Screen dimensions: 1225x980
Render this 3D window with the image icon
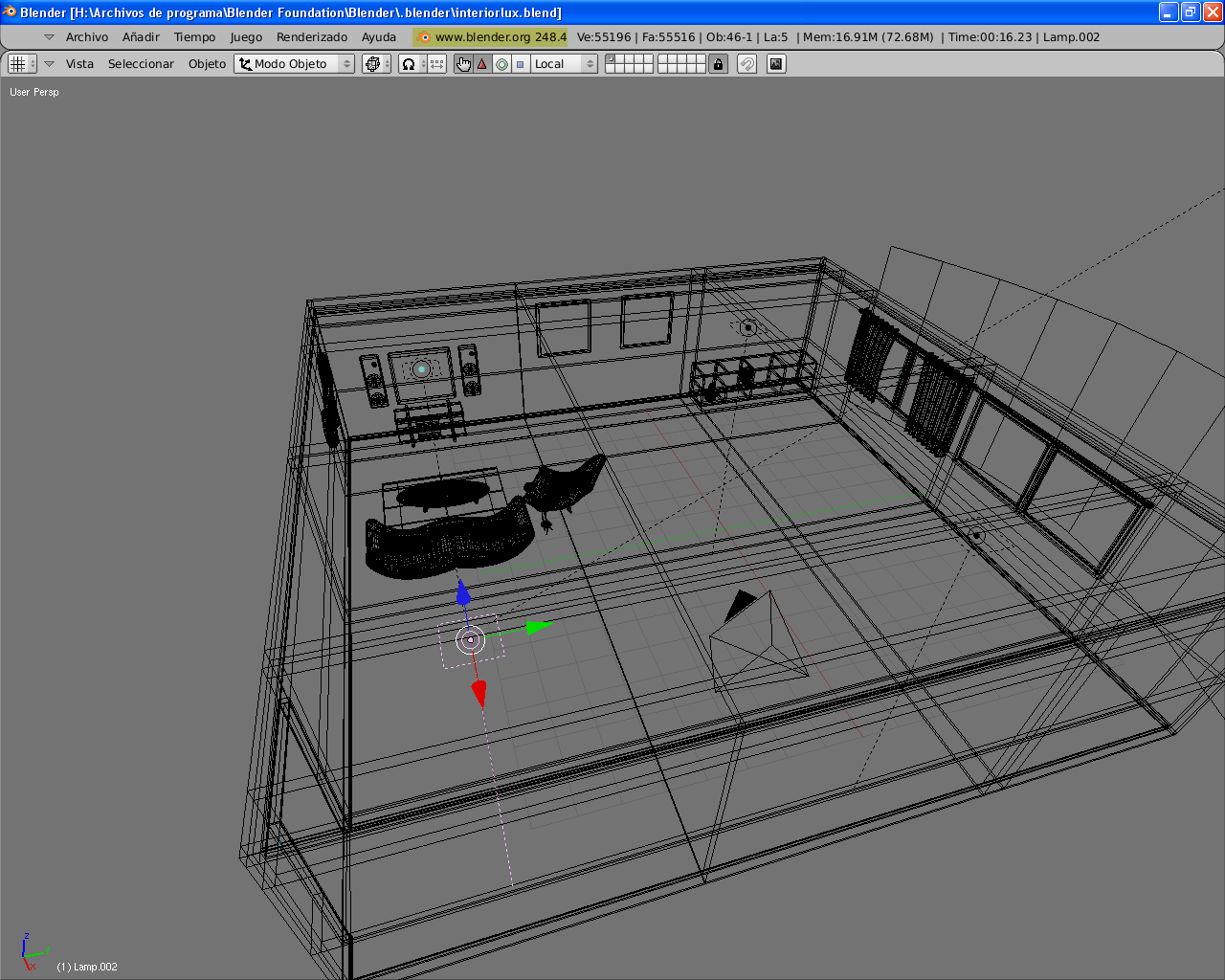point(776,64)
